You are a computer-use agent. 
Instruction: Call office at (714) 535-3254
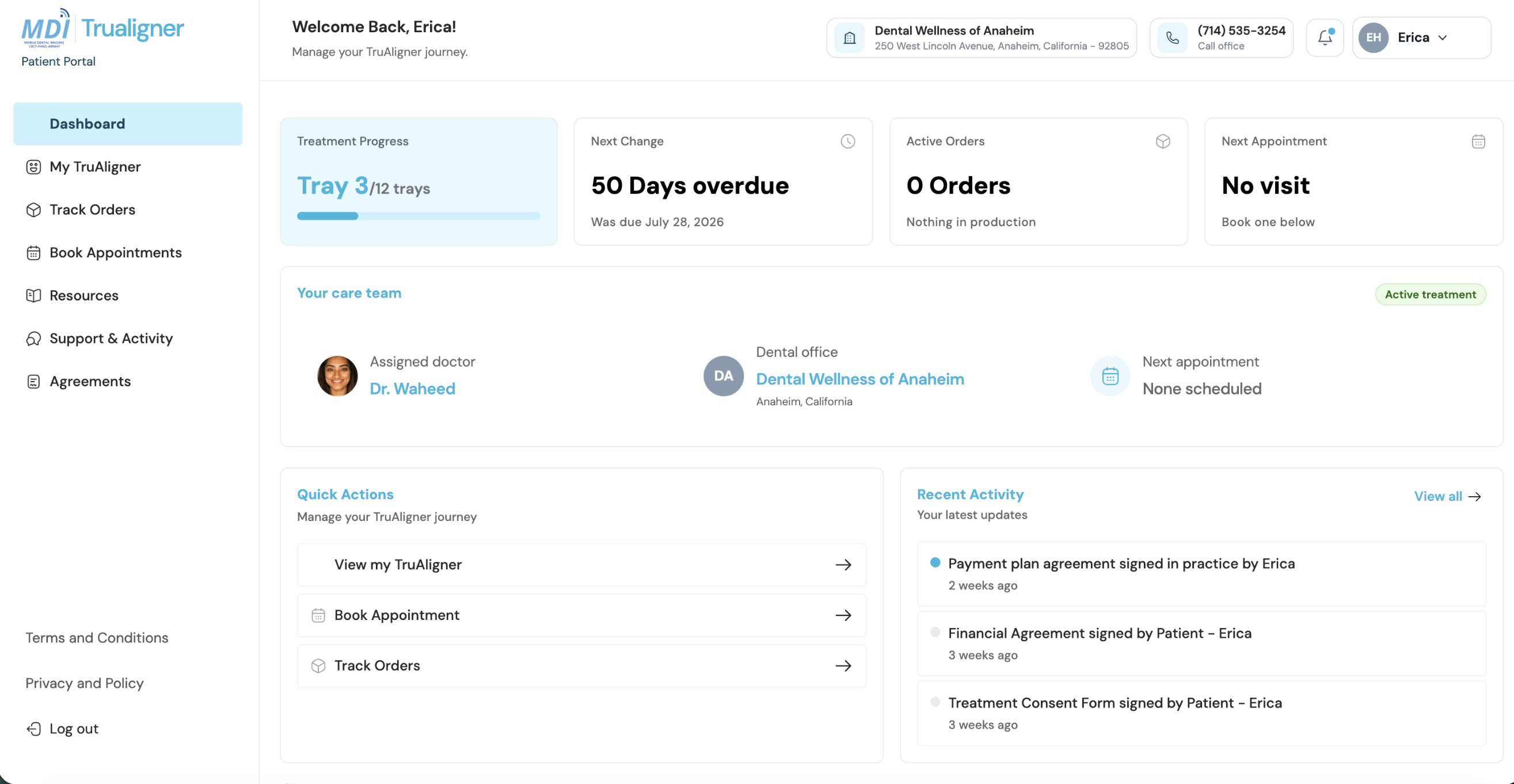(1221, 37)
